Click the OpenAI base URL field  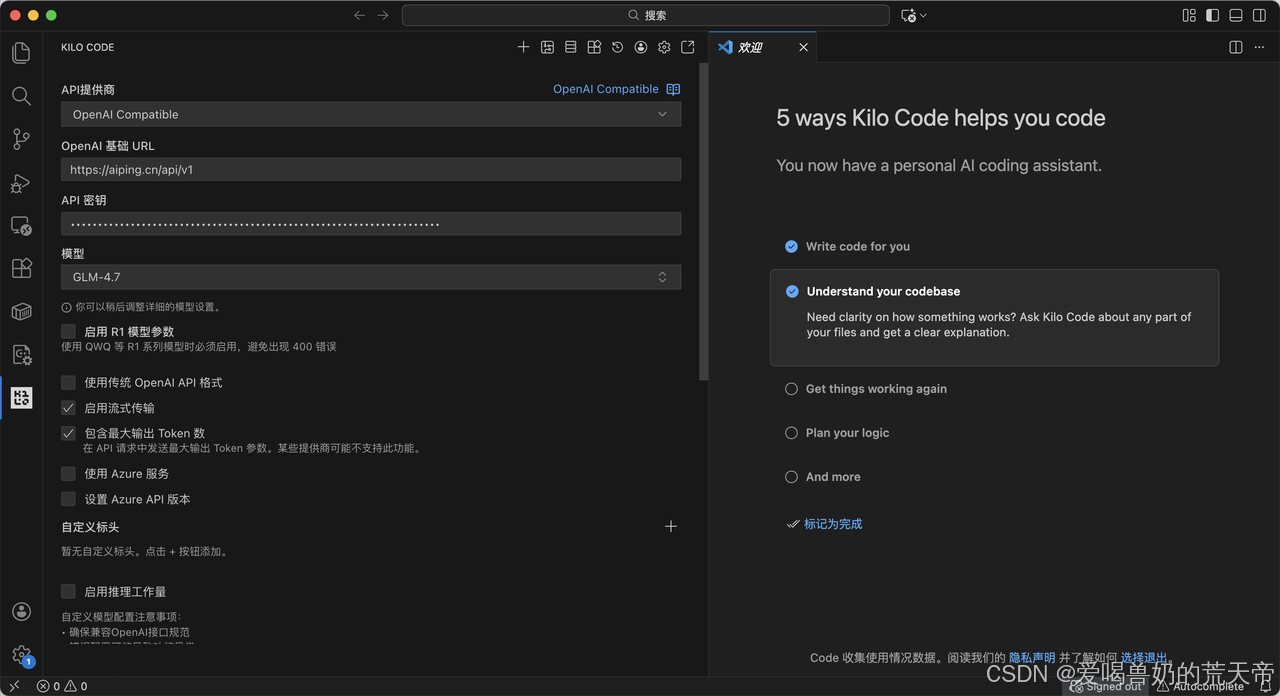pyautogui.click(x=371, y=169)
